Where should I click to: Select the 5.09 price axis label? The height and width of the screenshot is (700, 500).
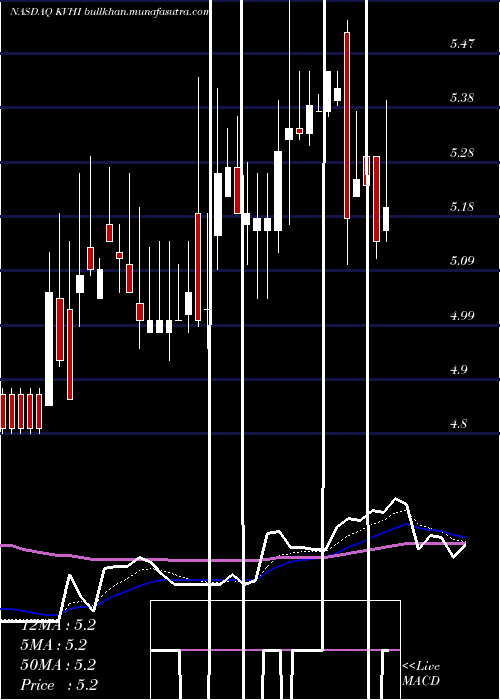pos(462,261)
